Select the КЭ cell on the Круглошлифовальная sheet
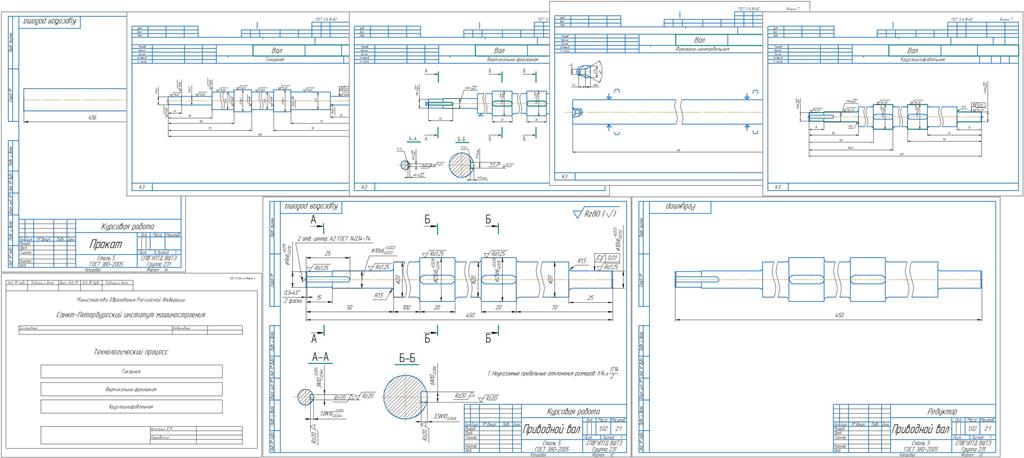This screenshot has width=1024, height=458. coord(778,186)
